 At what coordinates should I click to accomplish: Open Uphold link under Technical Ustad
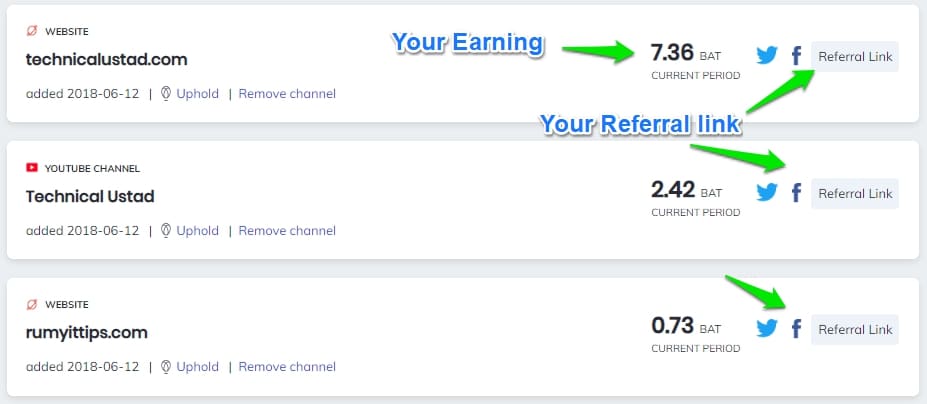tap(197, 231)
